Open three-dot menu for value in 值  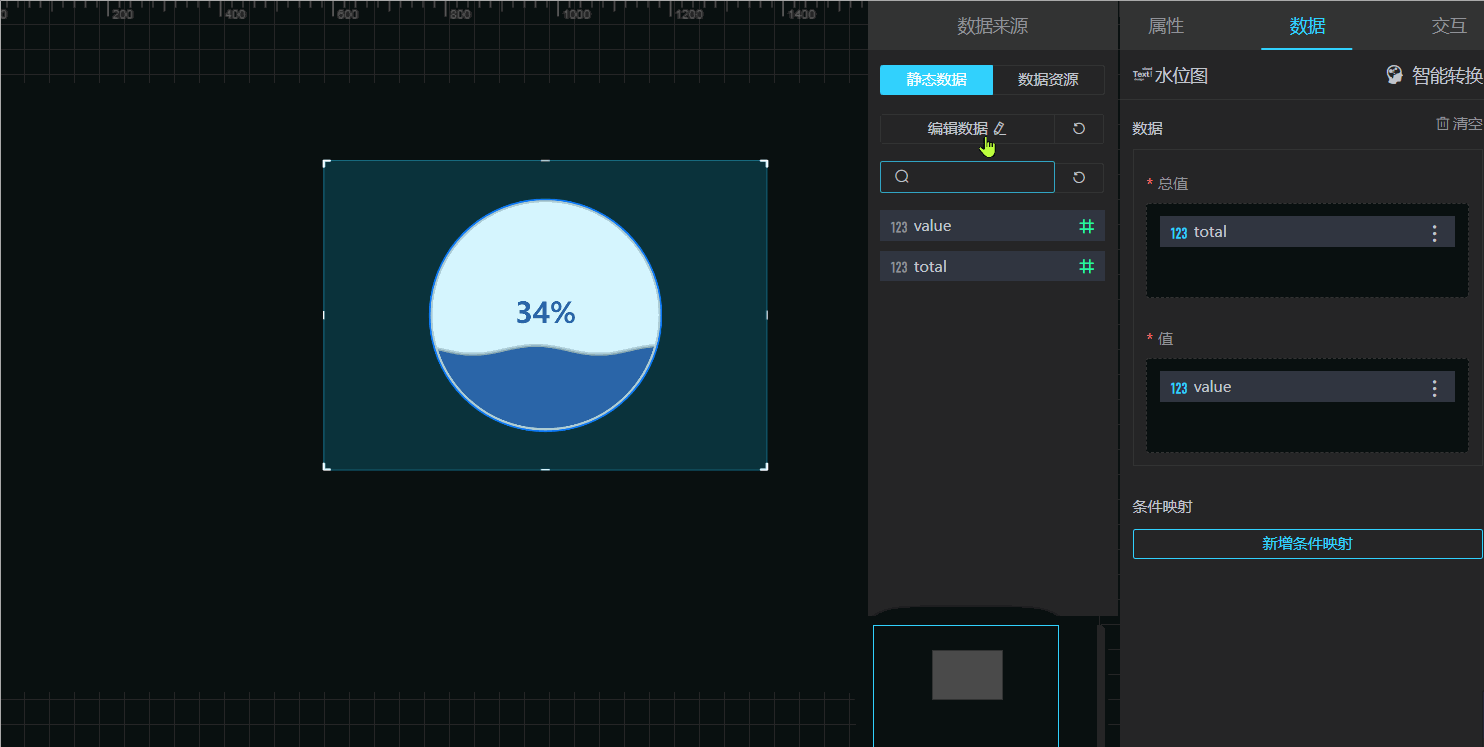pos(1435,388)
